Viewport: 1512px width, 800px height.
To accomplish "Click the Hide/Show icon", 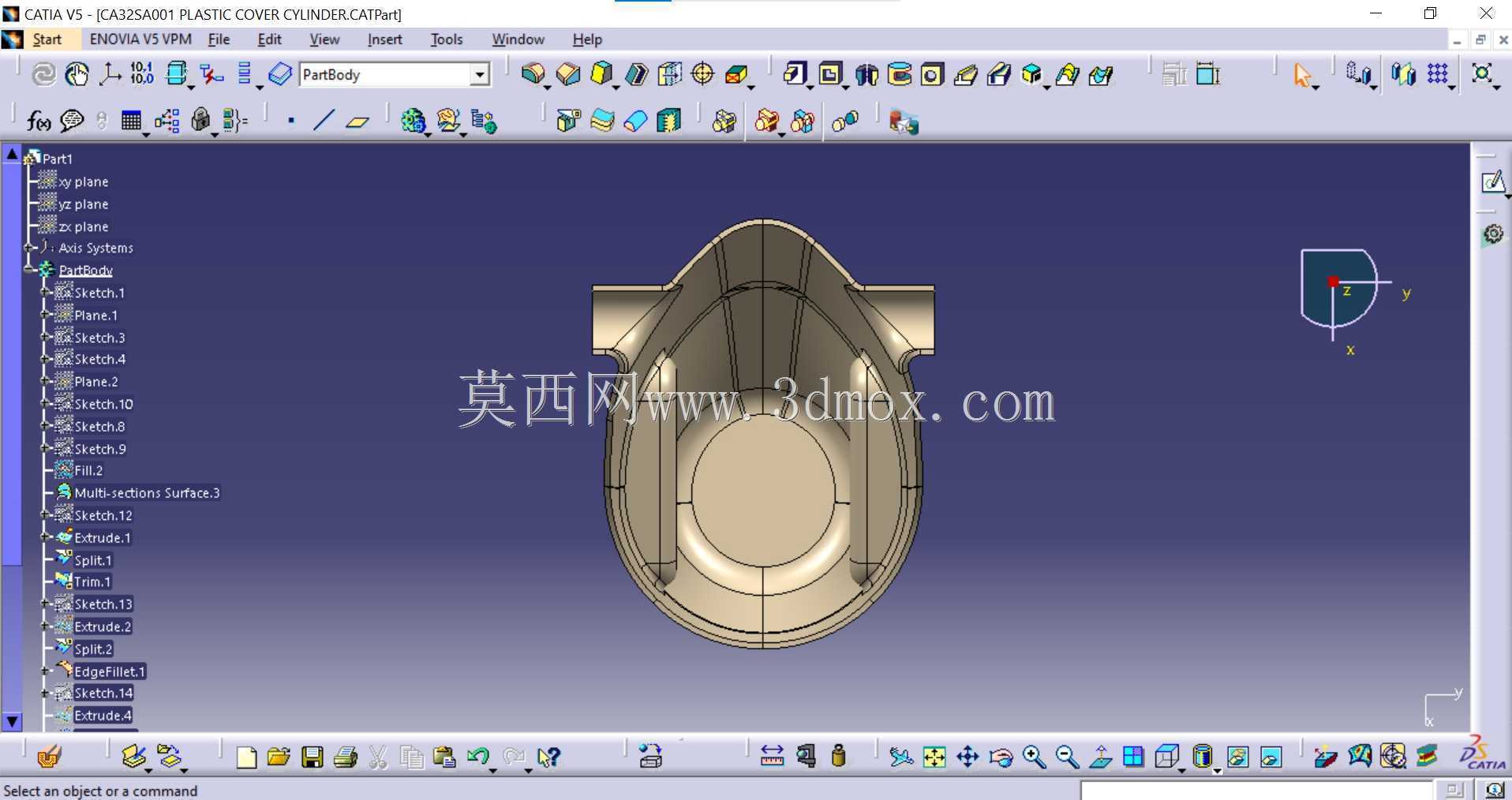I will click(1237, 757).
